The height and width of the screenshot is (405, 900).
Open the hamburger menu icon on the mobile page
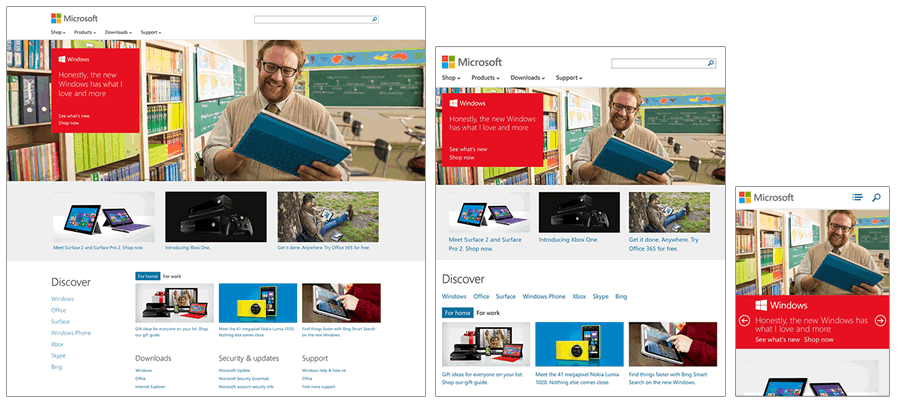point(858,197)
